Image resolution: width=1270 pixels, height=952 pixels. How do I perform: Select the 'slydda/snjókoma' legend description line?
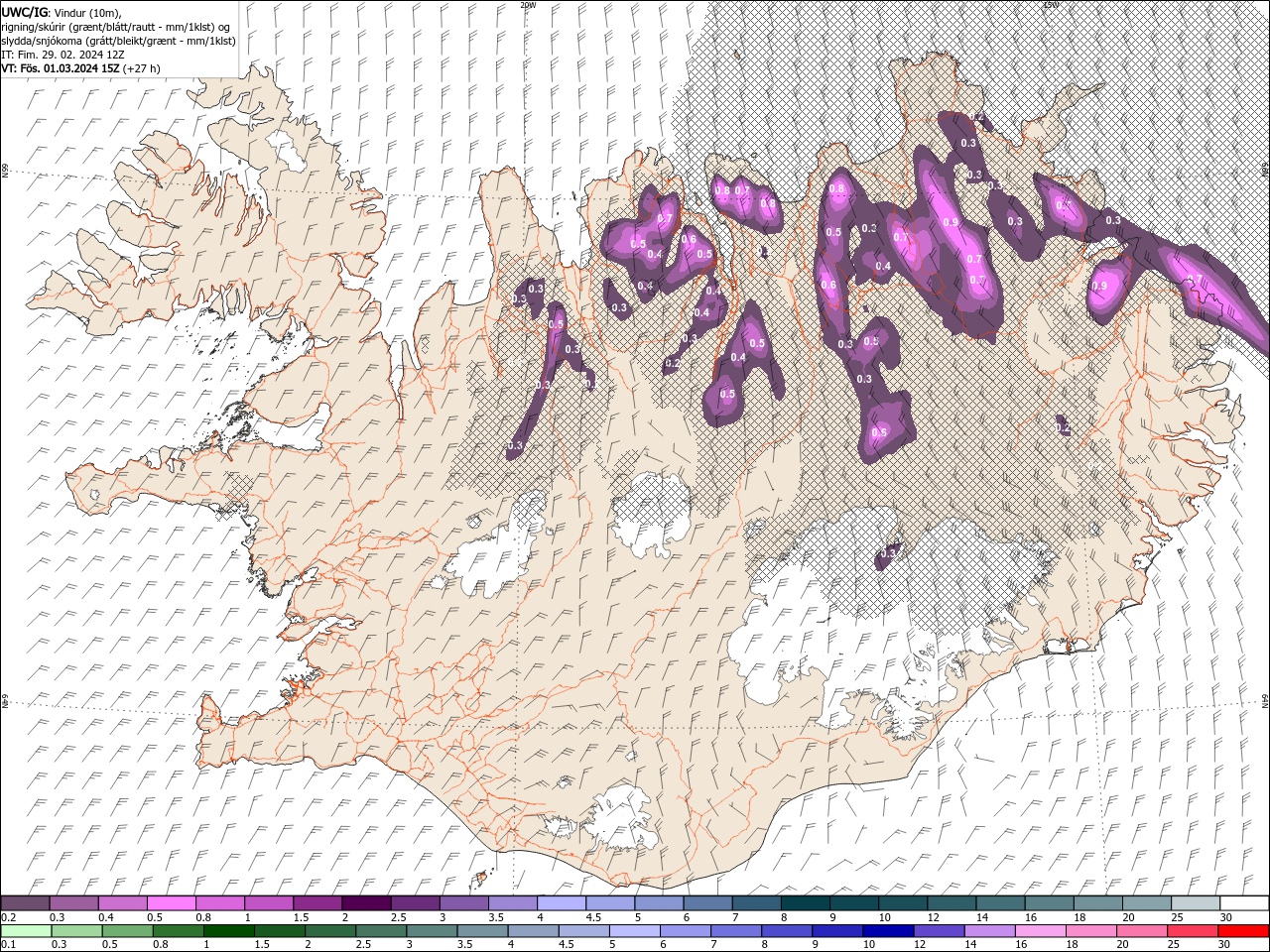[x=118, y=40]
